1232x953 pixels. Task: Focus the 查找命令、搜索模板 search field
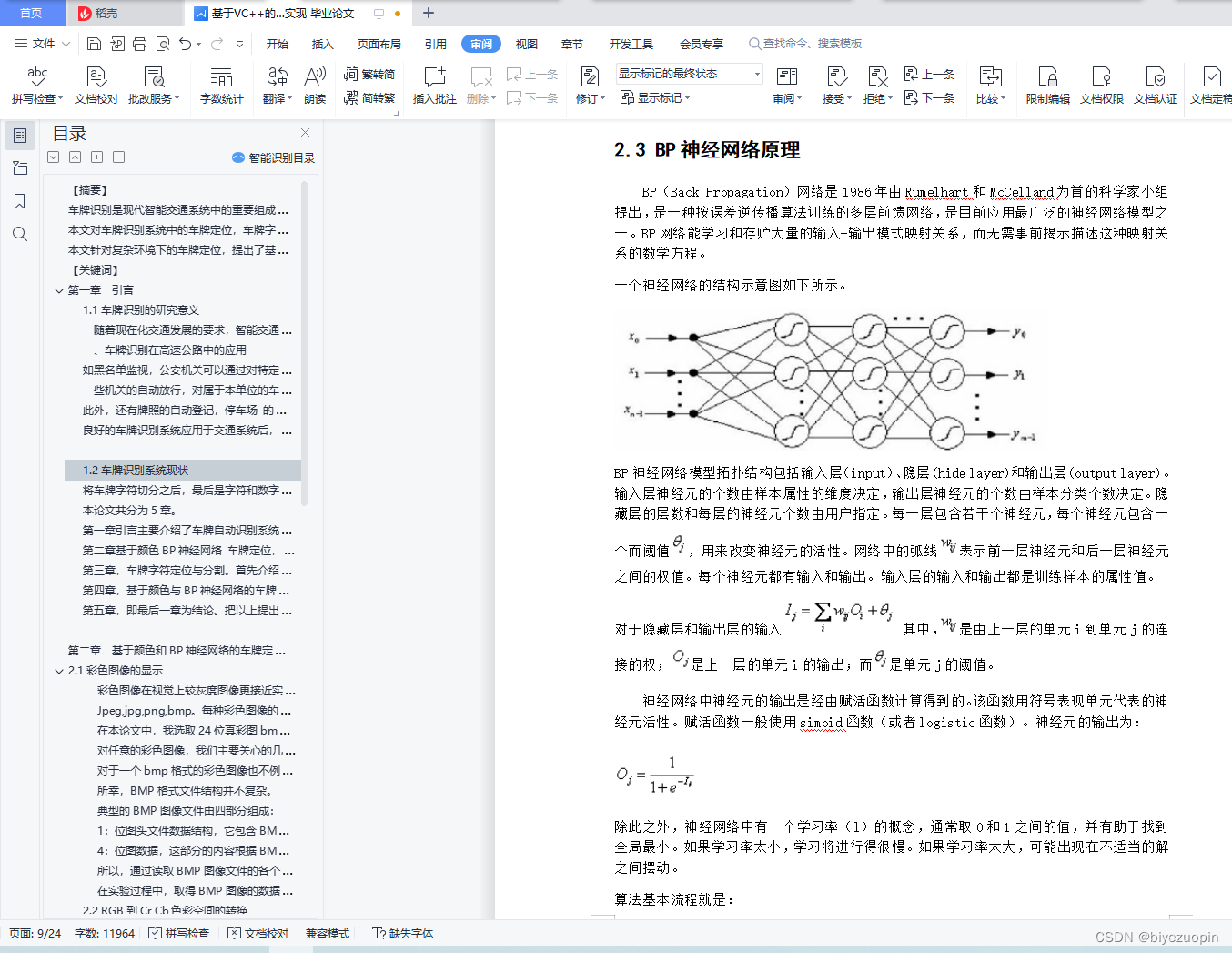(805, 44)
